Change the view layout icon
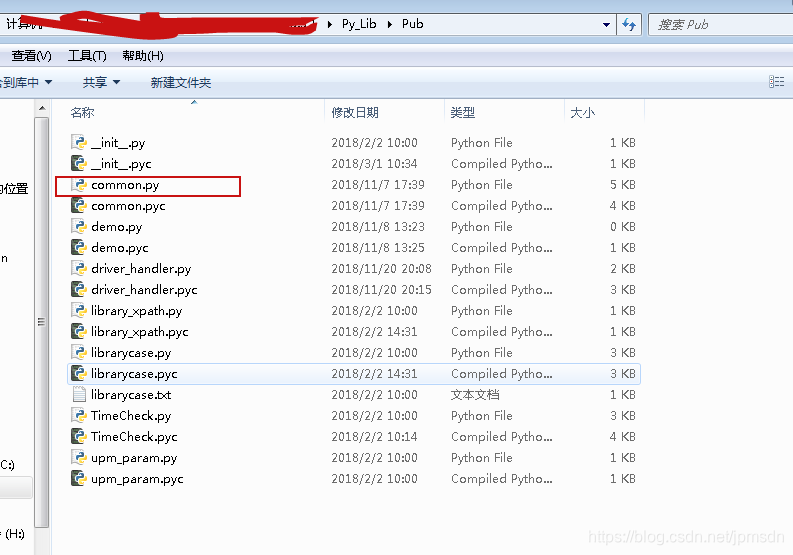This screenshot has height=555, width=793. (776, 81)
